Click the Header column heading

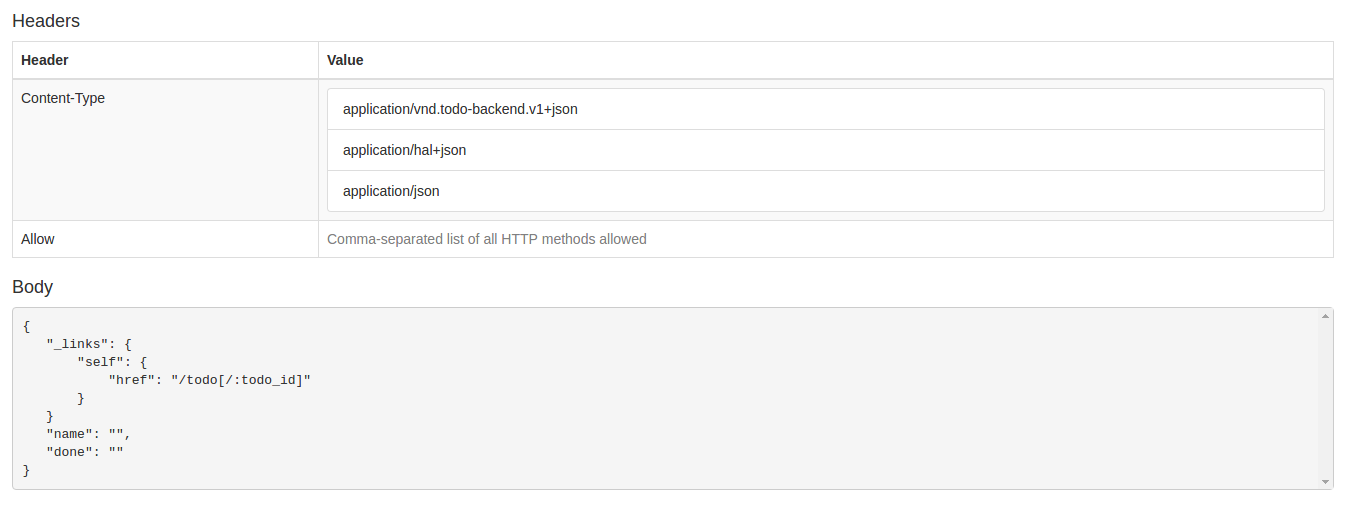click(x=45, y=60)
